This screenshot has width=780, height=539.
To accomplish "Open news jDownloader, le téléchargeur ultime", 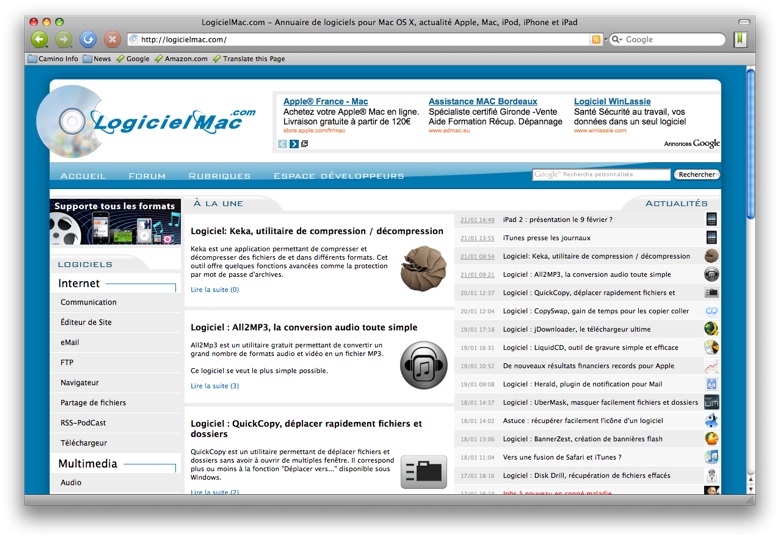I will pyautogui.click(x=577, y=329).
